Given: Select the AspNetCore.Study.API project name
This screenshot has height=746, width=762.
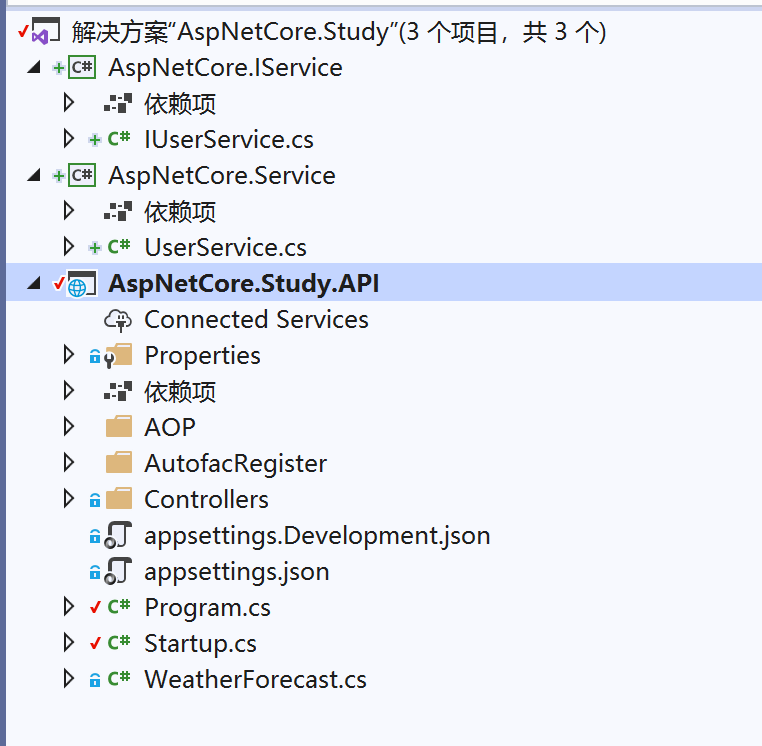Looking at the screenshot, I should click(x=244, y=283).
